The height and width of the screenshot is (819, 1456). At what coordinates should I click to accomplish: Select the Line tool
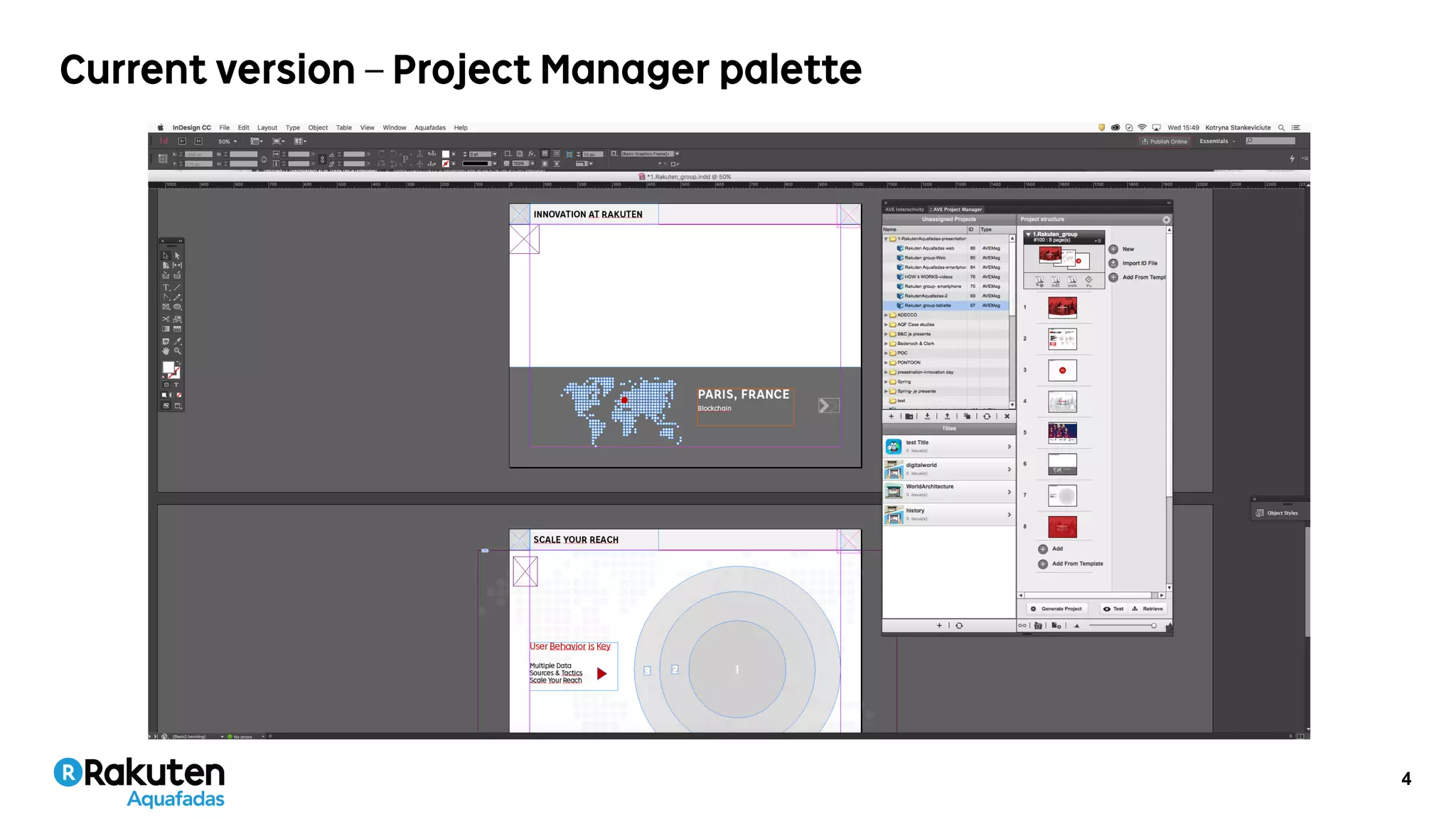coord(178,288)
